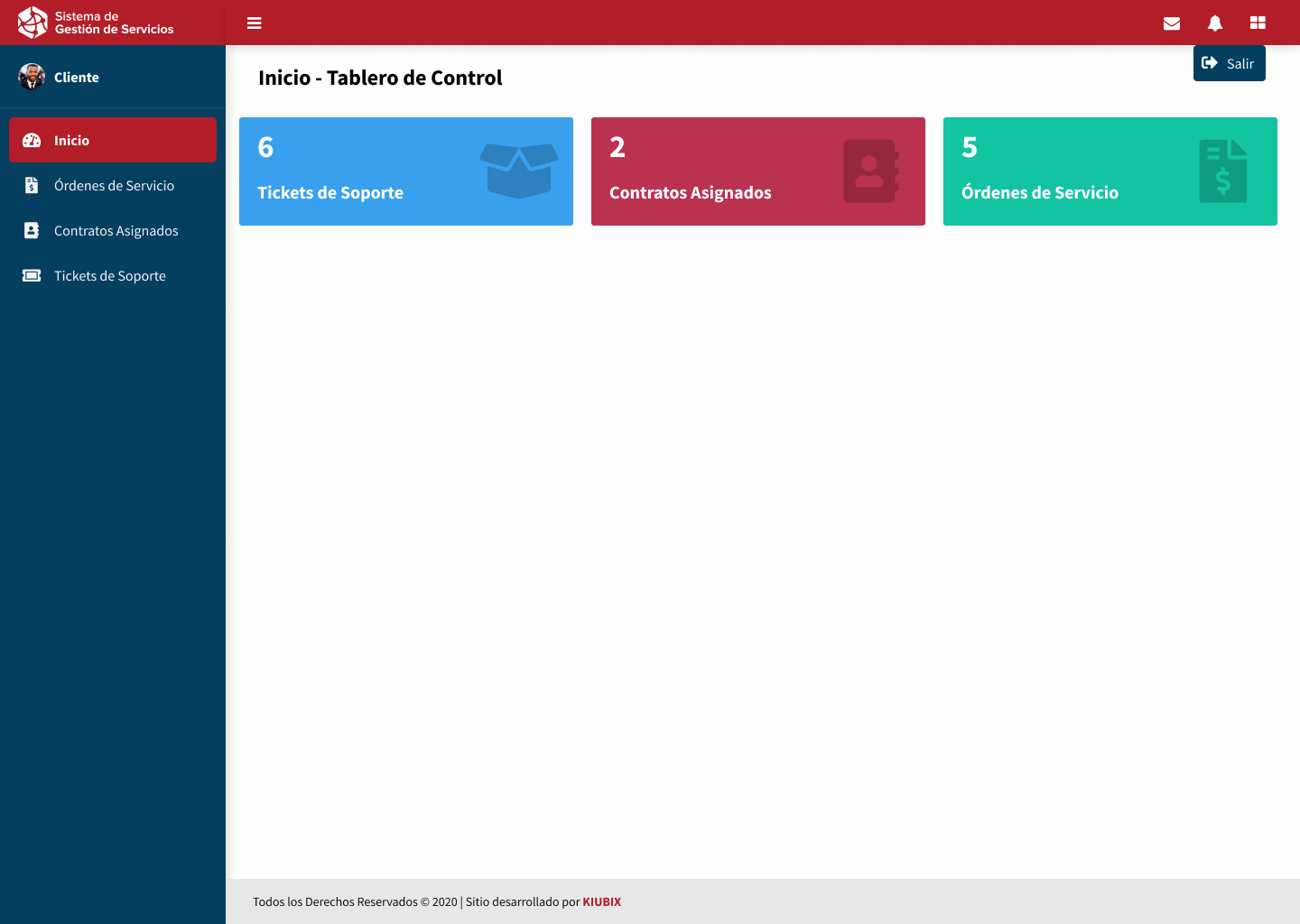Click the sidebar ticket icon
The width and height of the screenshot is (1300, 924).
(x=32, y=276)
